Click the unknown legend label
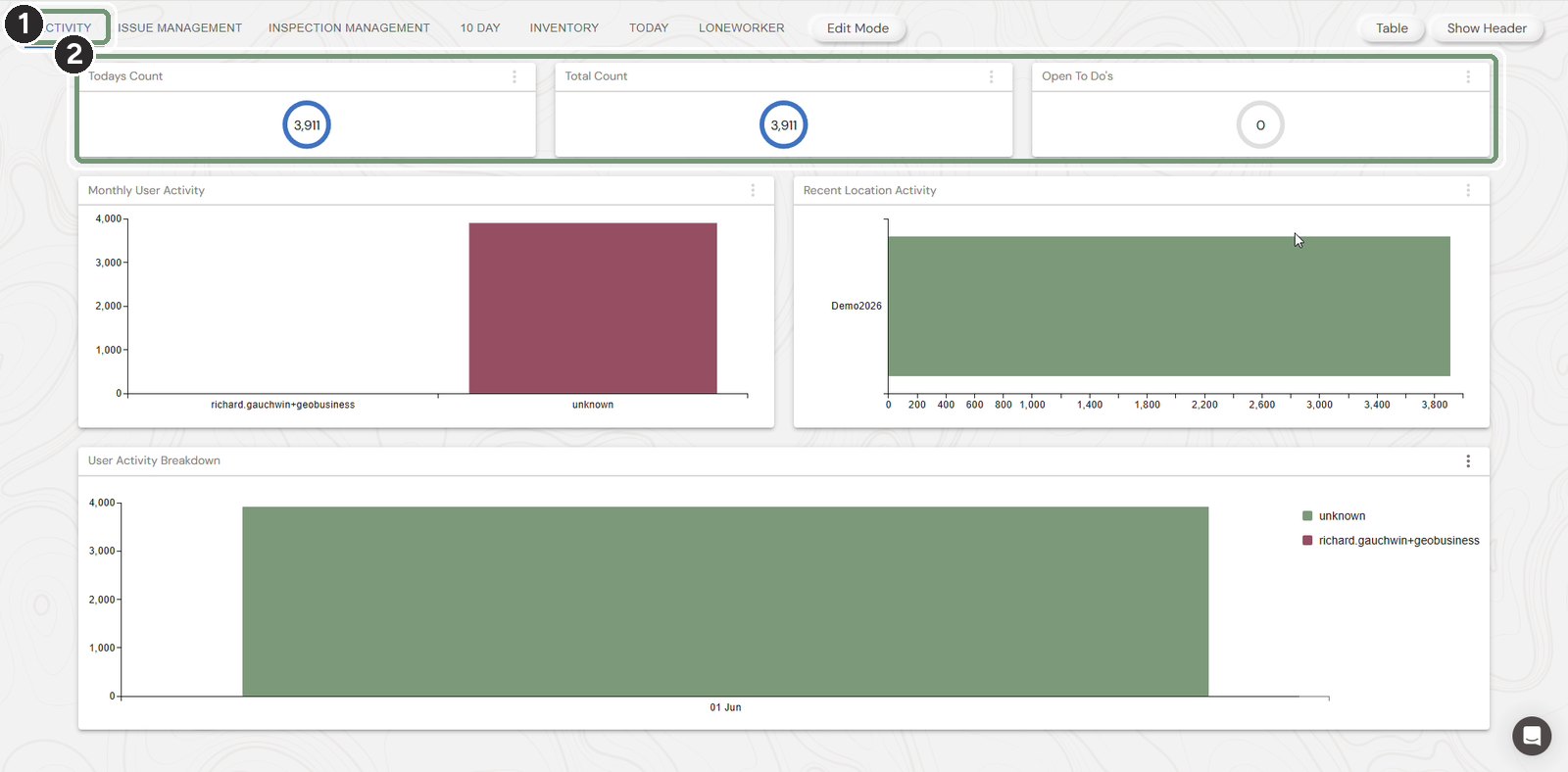Screen dimensions: 1568x772 [1342, 516]
